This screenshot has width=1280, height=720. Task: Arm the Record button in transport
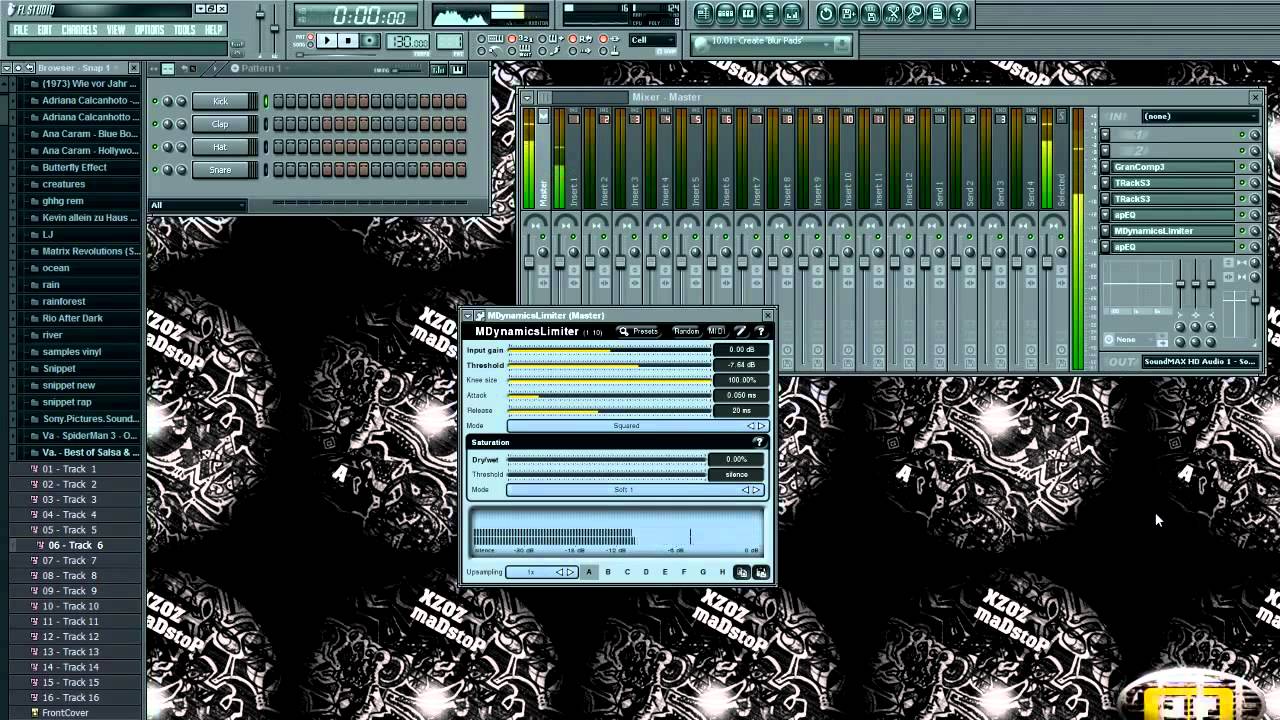(x=369, y=41)
